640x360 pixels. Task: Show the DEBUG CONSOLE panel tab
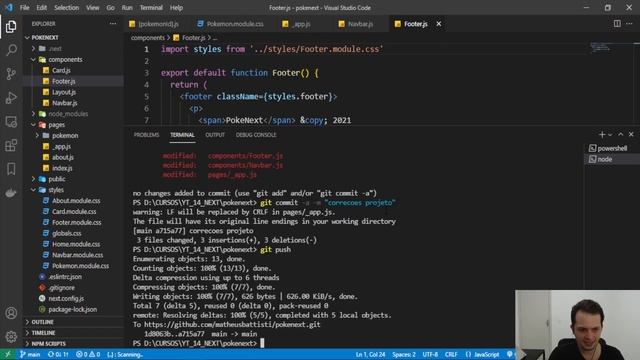[256, 135]
